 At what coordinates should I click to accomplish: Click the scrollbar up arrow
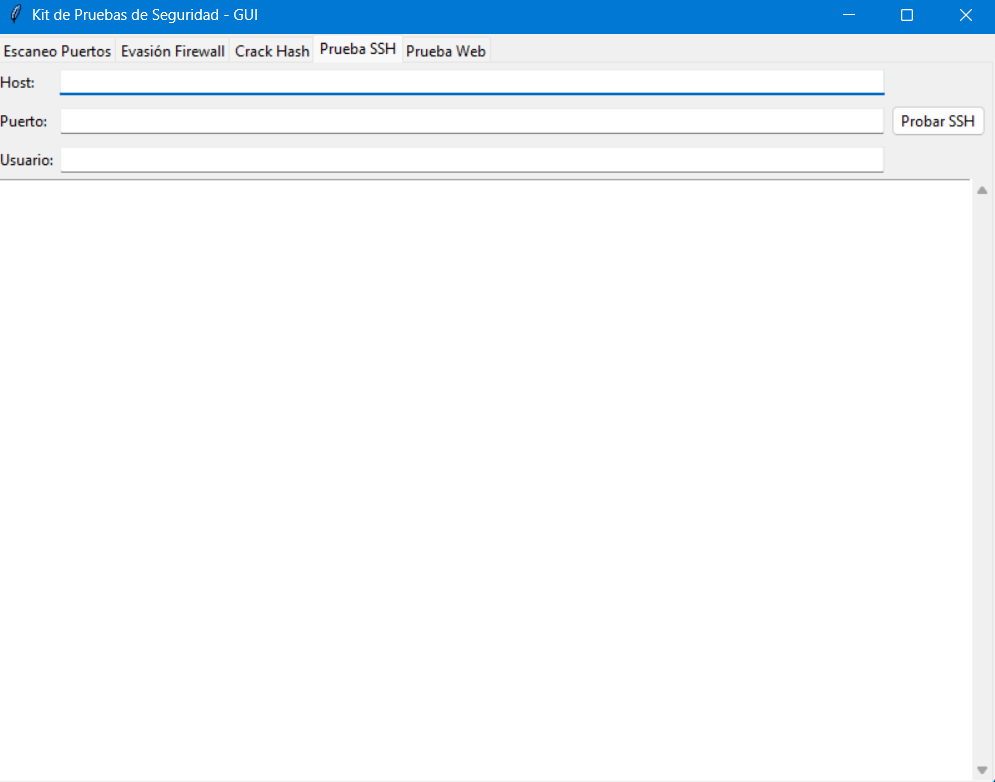point(982,188)
